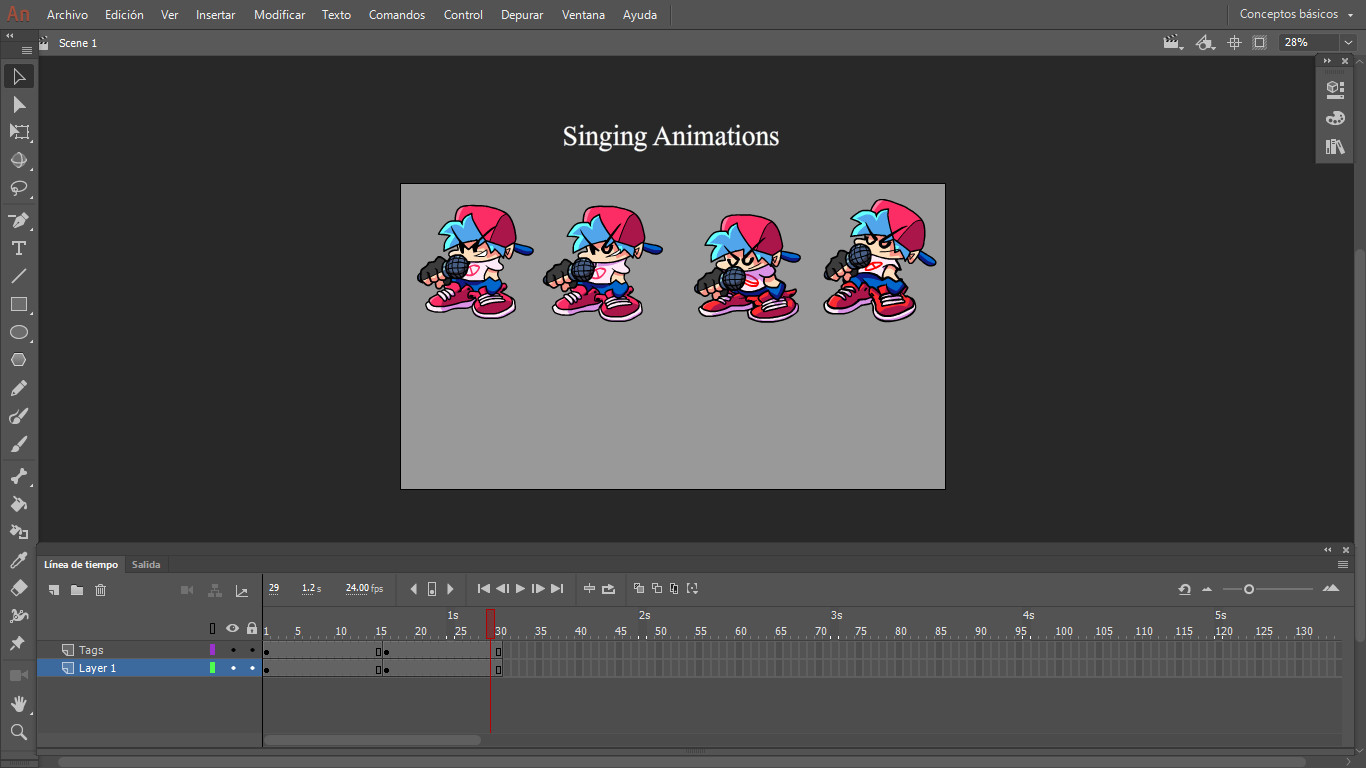Collapse the right panel to icons
Image resolution: width=1366 pixels, height=768 pixels.
[1326, 60]
